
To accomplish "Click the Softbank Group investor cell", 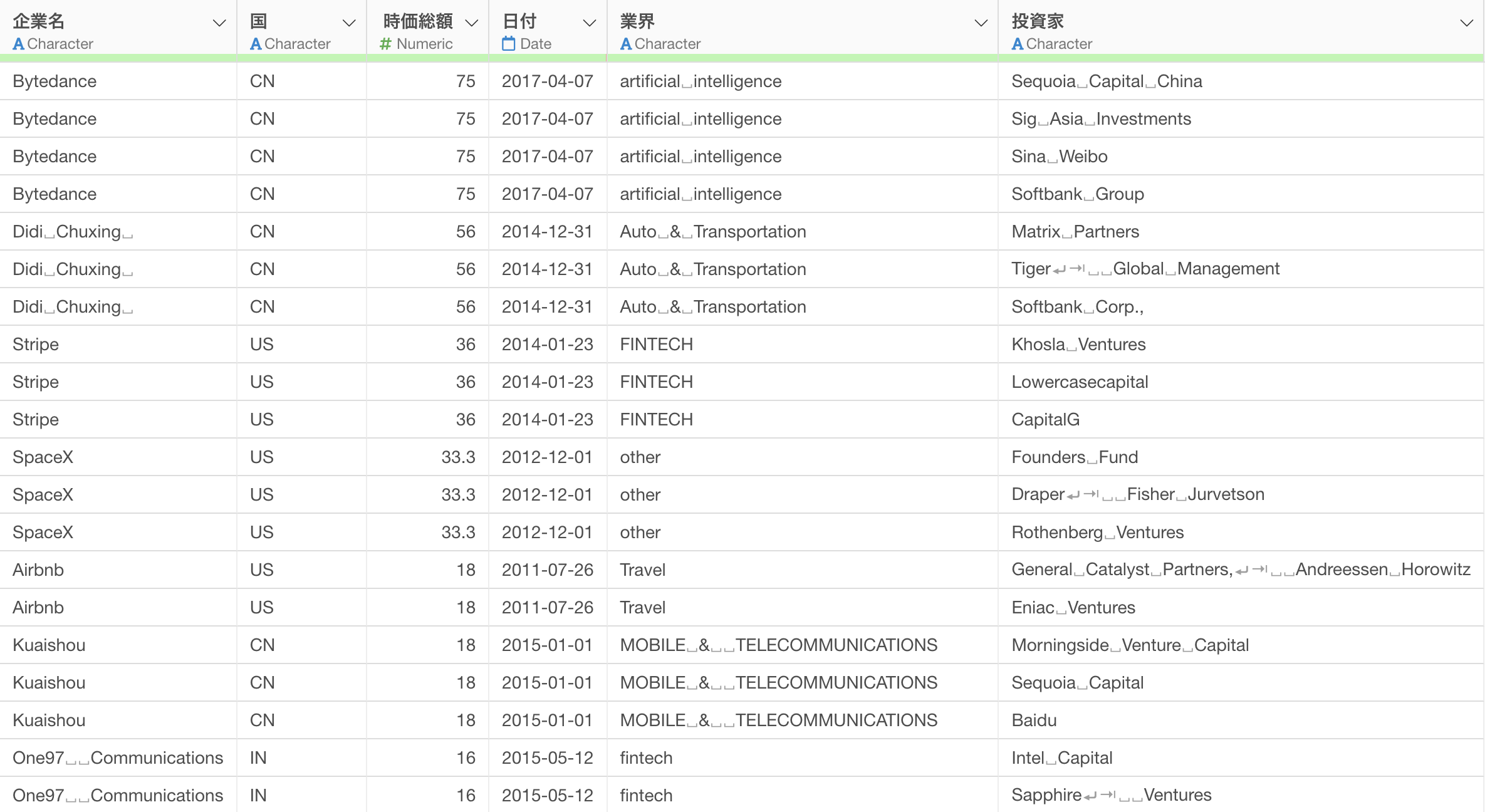I will (x=1241, y=194).
